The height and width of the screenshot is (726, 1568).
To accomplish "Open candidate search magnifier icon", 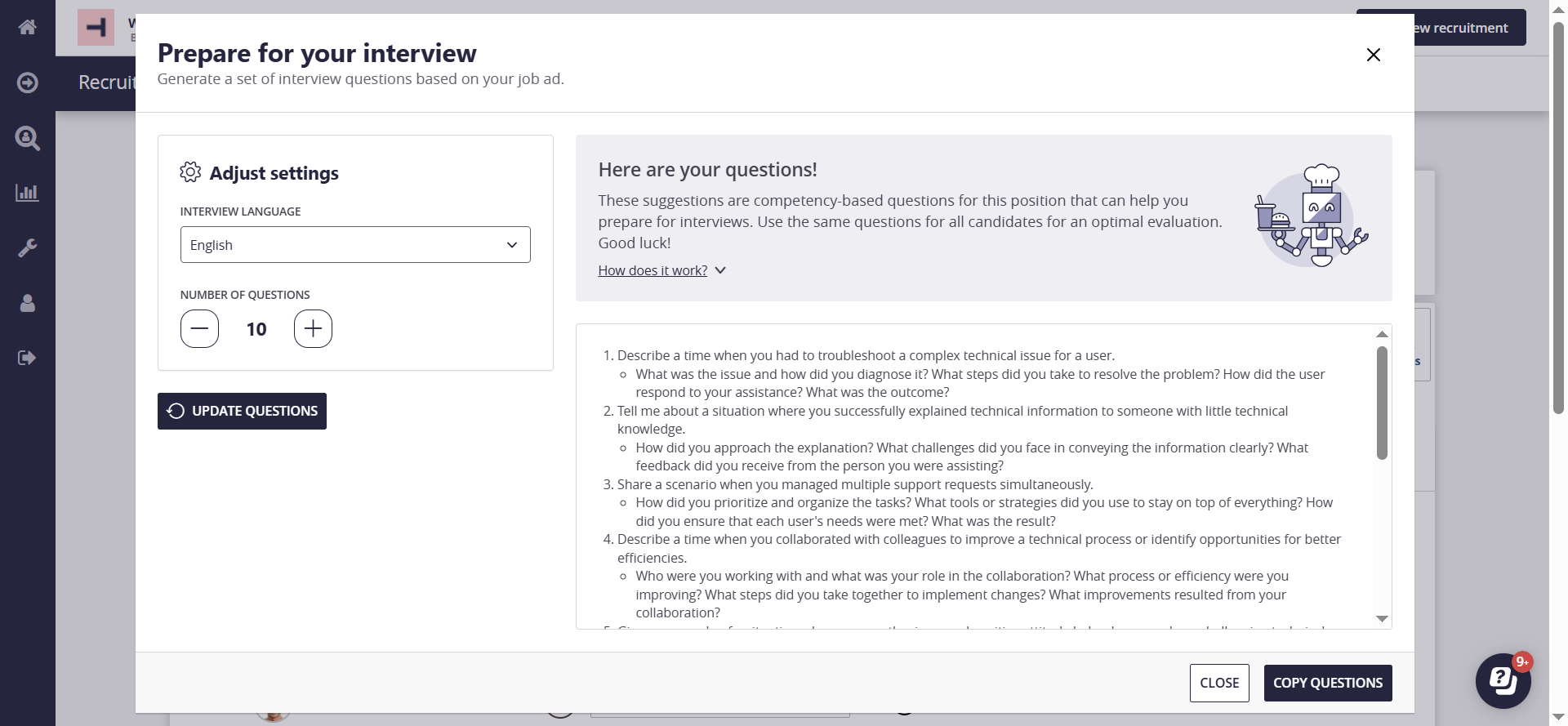I will pyautogui.click(x=27, y=138).
